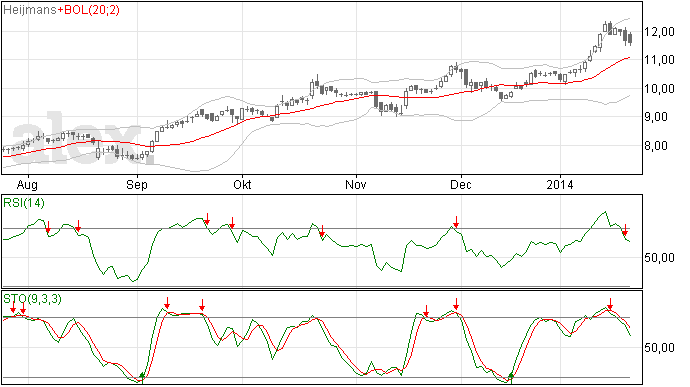Screen dimensions: 690x387
Task: Click the Heijmans chart title label
Action: pos(29,10)
